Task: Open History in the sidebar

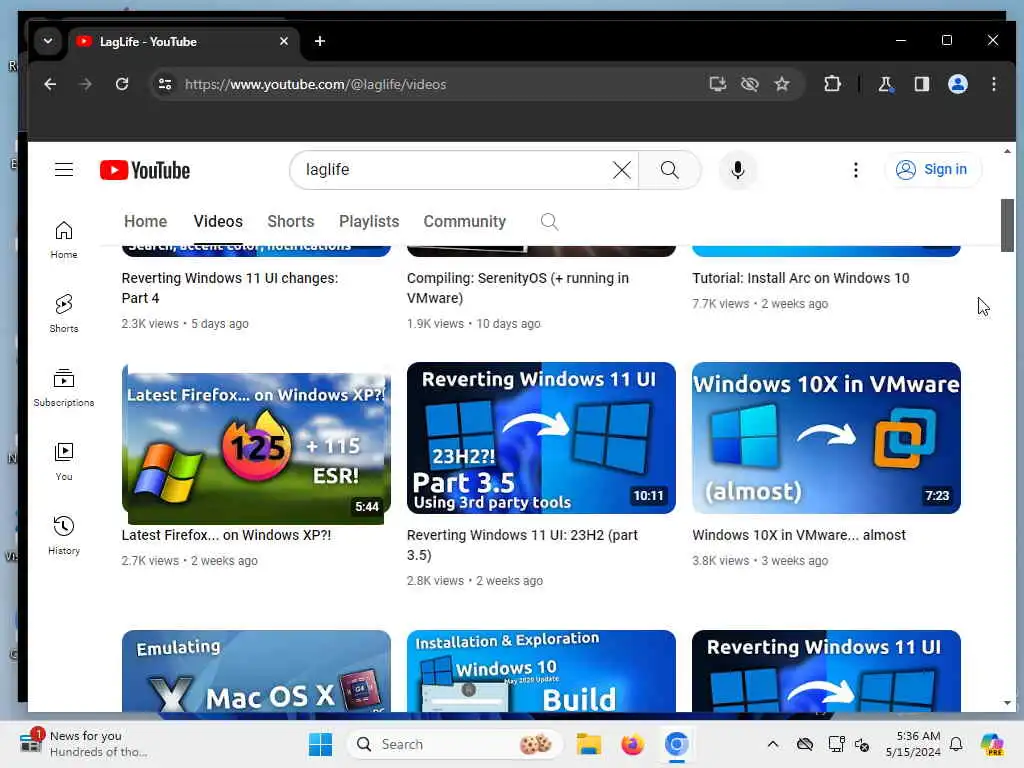Action: pyautogui.click(x=63, y=536)
